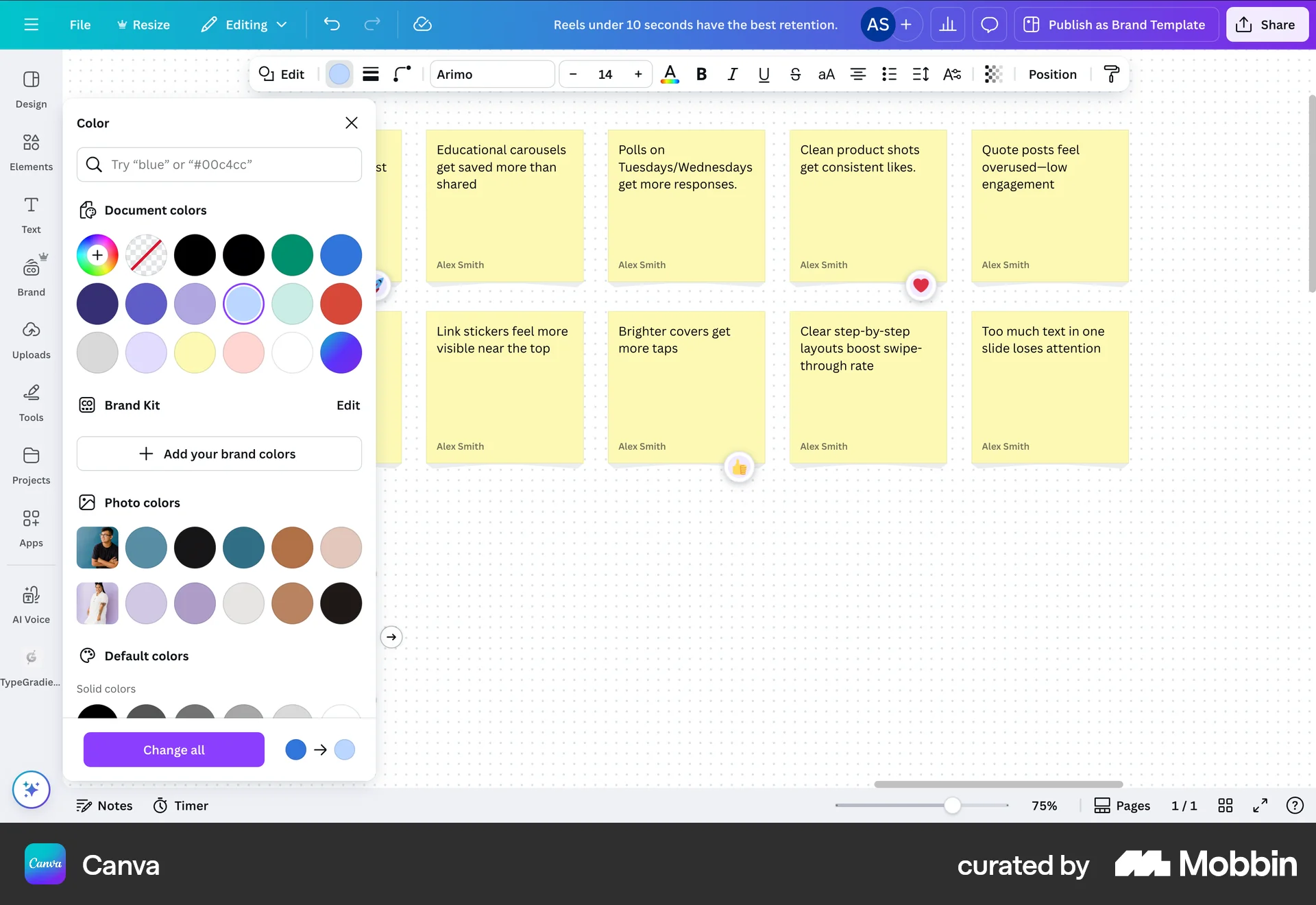Toggle bold formatting on the text
1316x905 pixels.
pos(701,74)
